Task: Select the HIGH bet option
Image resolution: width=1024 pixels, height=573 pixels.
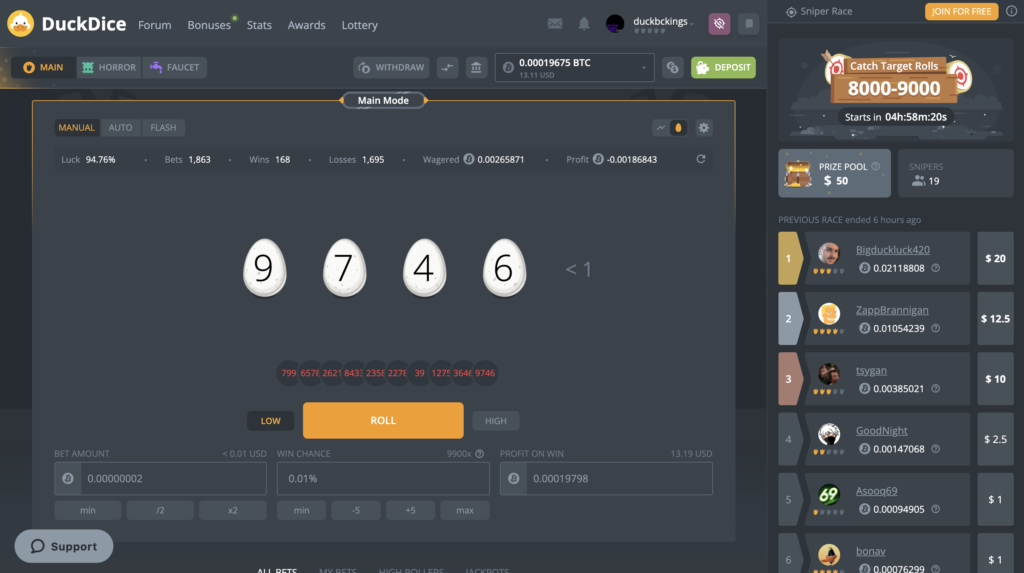Action: tap(496, 421)
